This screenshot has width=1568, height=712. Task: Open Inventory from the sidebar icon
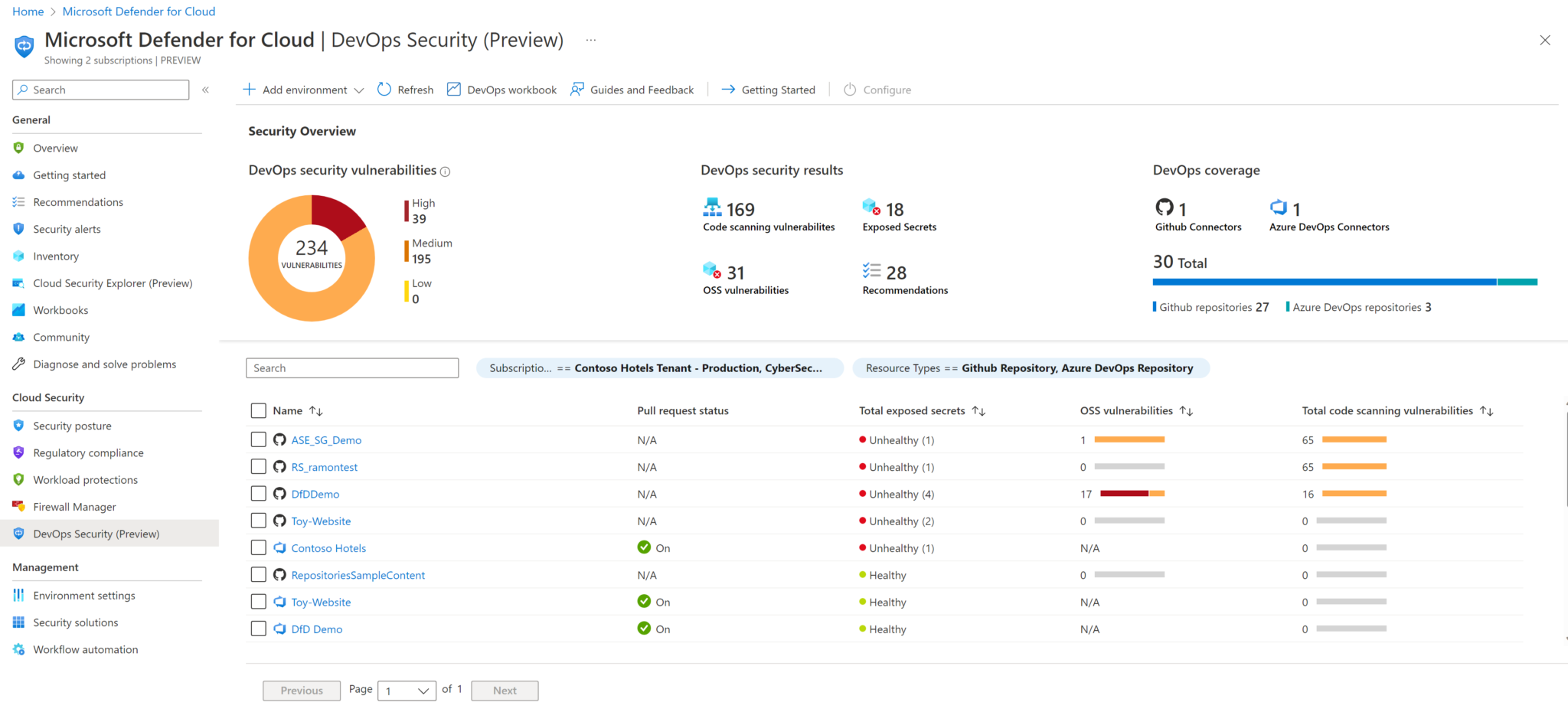(x=18, y=256)
